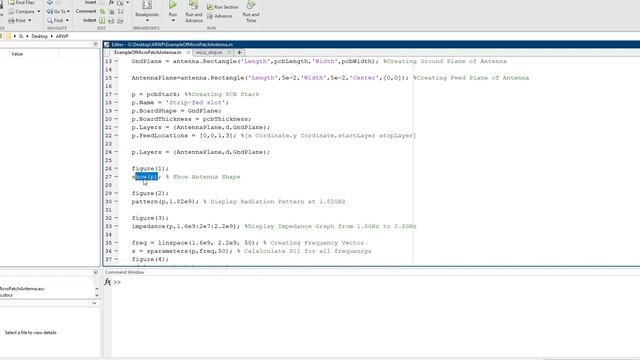The width and height of the screenshot is (640, 360).
Task: Click the Editor title bar icon
Action: coord(107,44)
